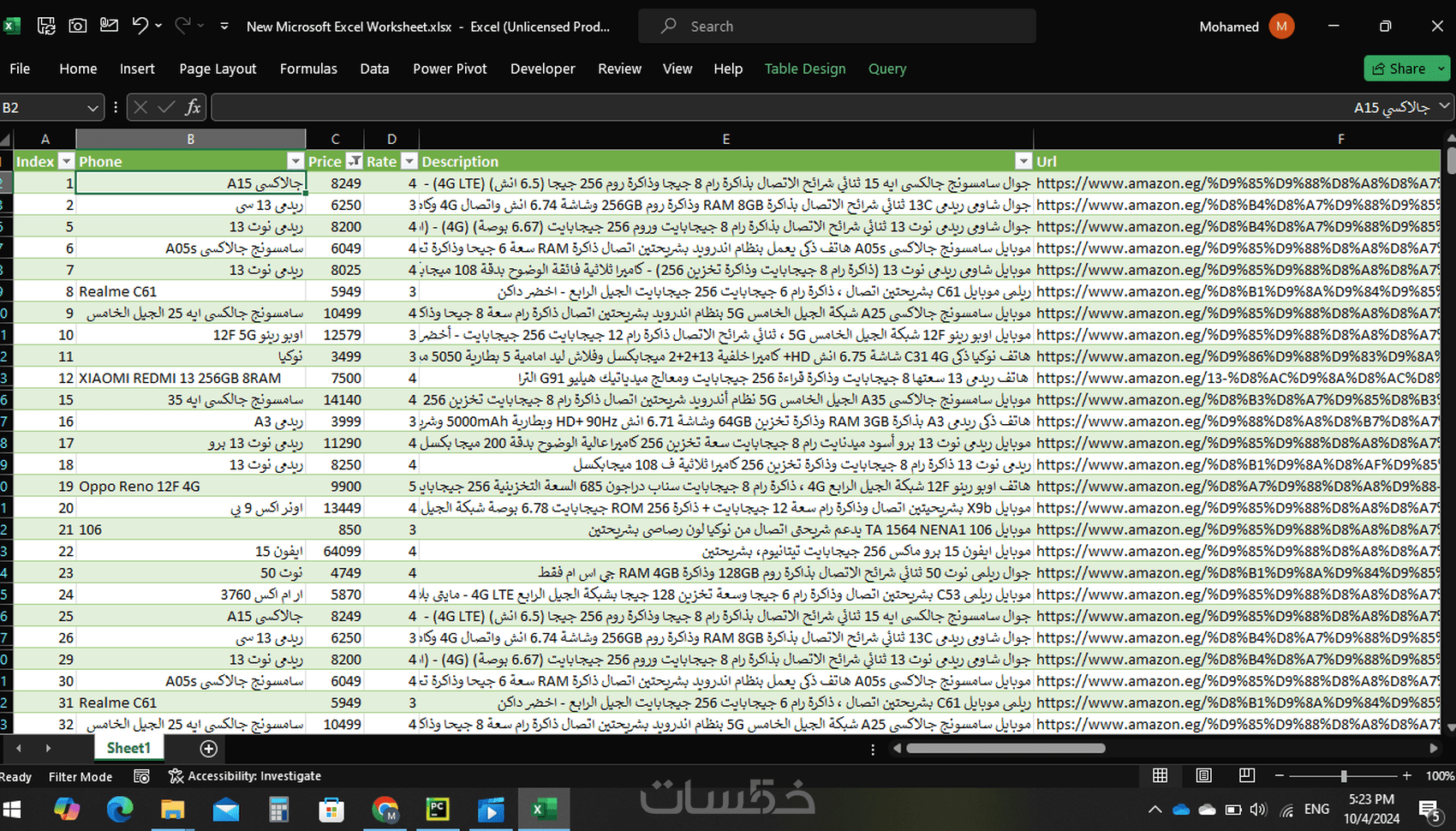Open Customize Quick Access Toolbar dropdown
The width and height of the screenshot is (1456, 831).
(x=224, y=26)
